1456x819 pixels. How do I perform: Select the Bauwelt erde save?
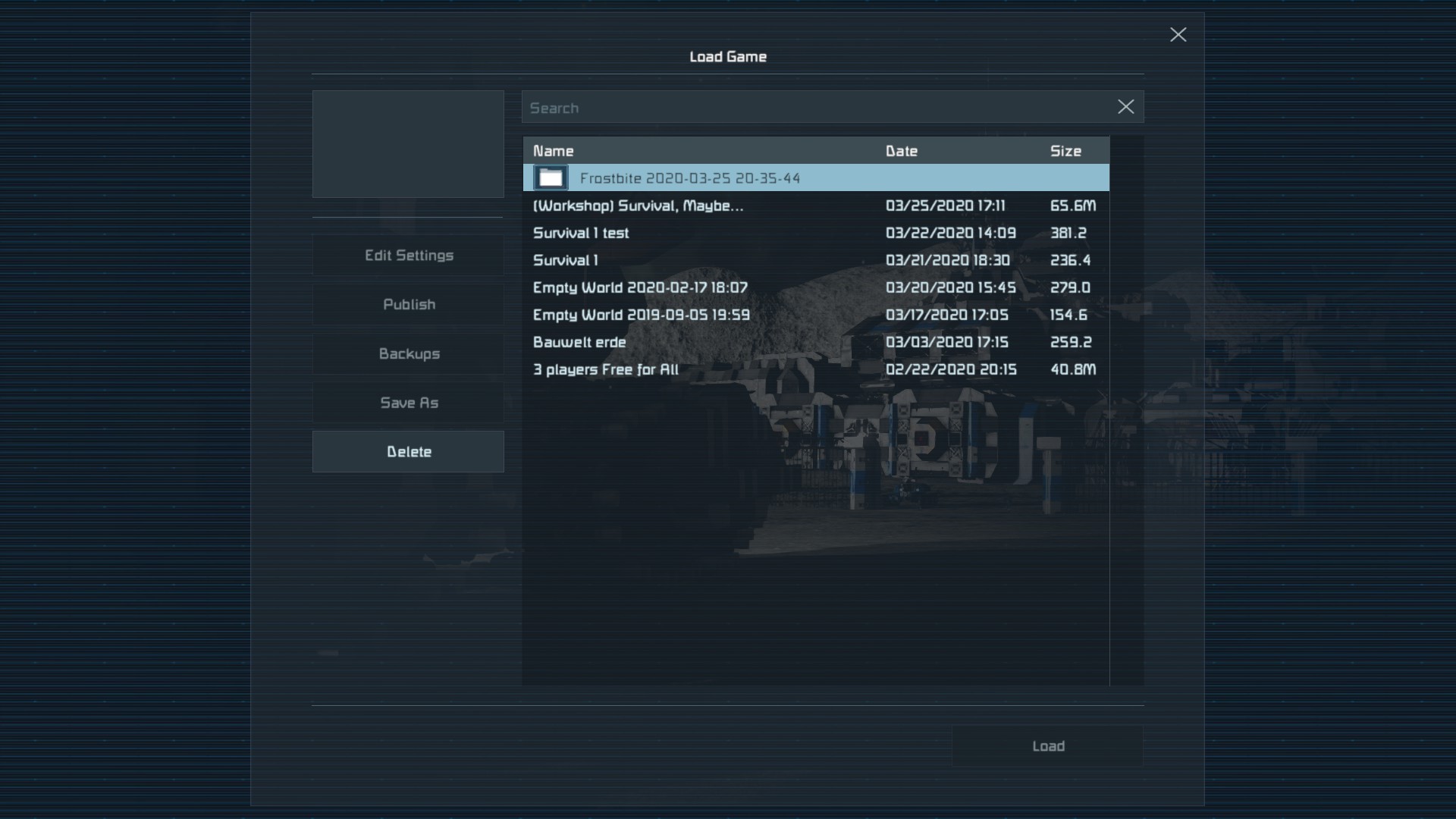579,342
